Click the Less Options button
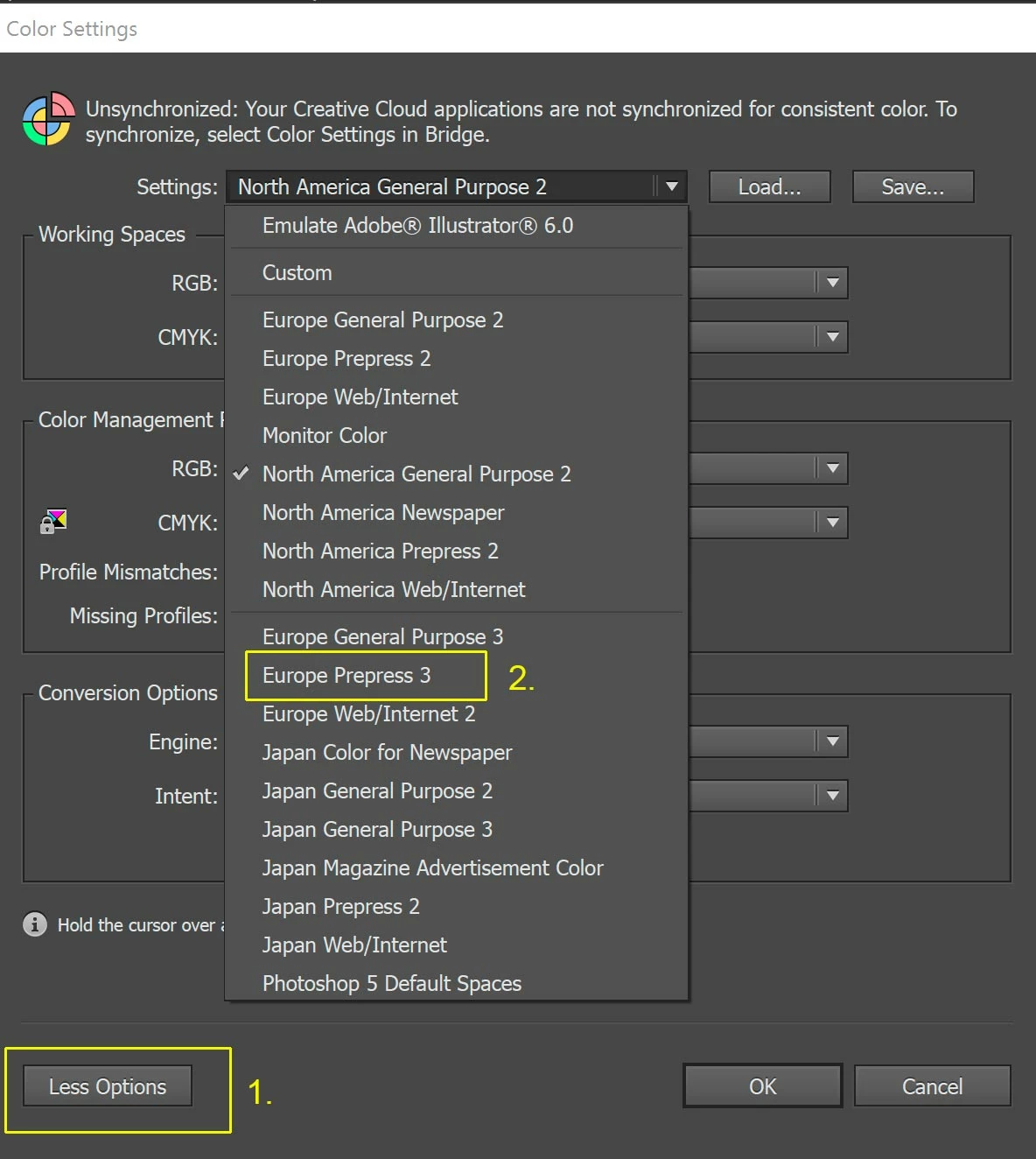The width and height of the screenshot is (1036, 1159). [x=108, y=1086]
